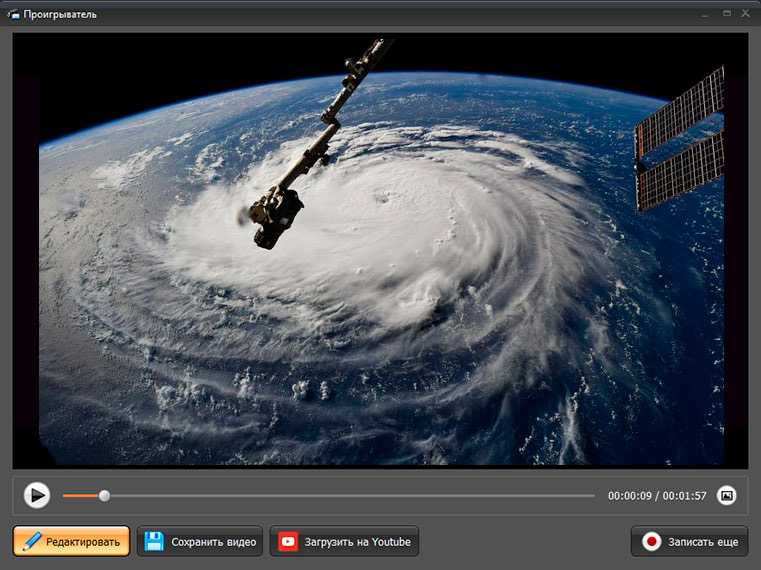Click the red record circle icon
The height and width of the screenshot is (570, 761).
tap(651, 541)
